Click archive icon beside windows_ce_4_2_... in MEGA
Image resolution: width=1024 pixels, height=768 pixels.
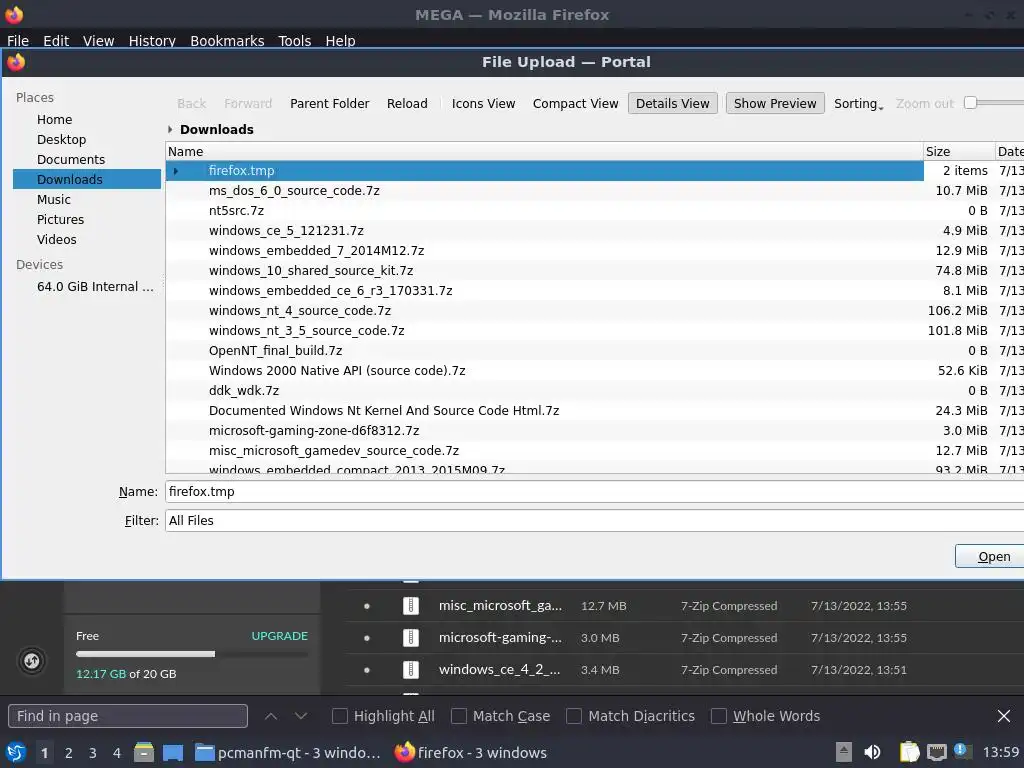[410, 669]
